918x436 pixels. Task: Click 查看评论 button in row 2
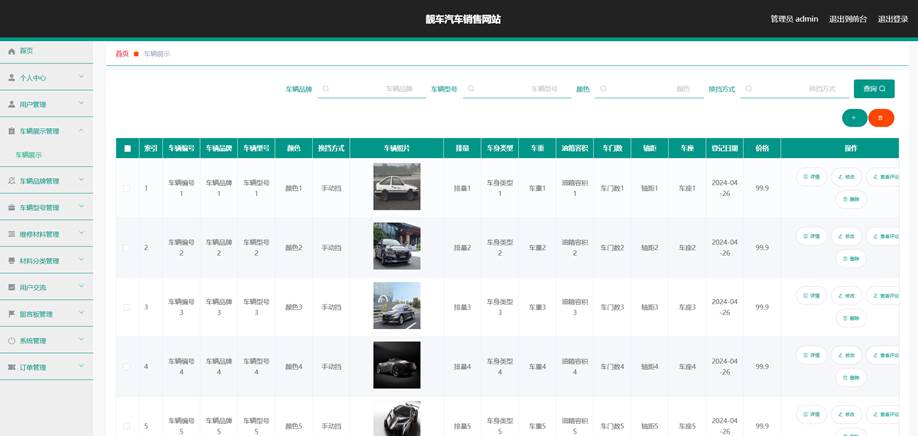[883, 236]
